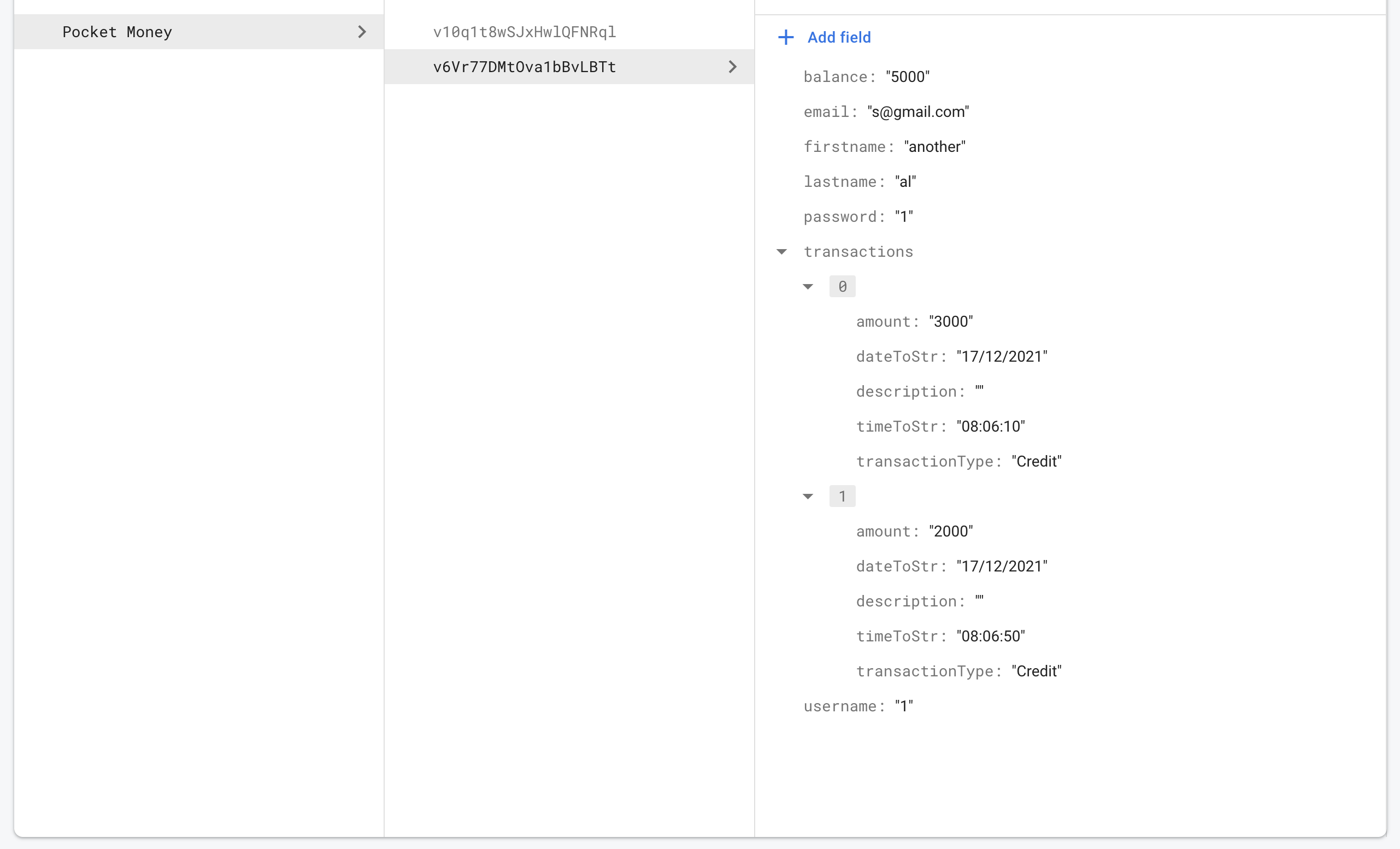Click the empty description in transaction 1

979,600
